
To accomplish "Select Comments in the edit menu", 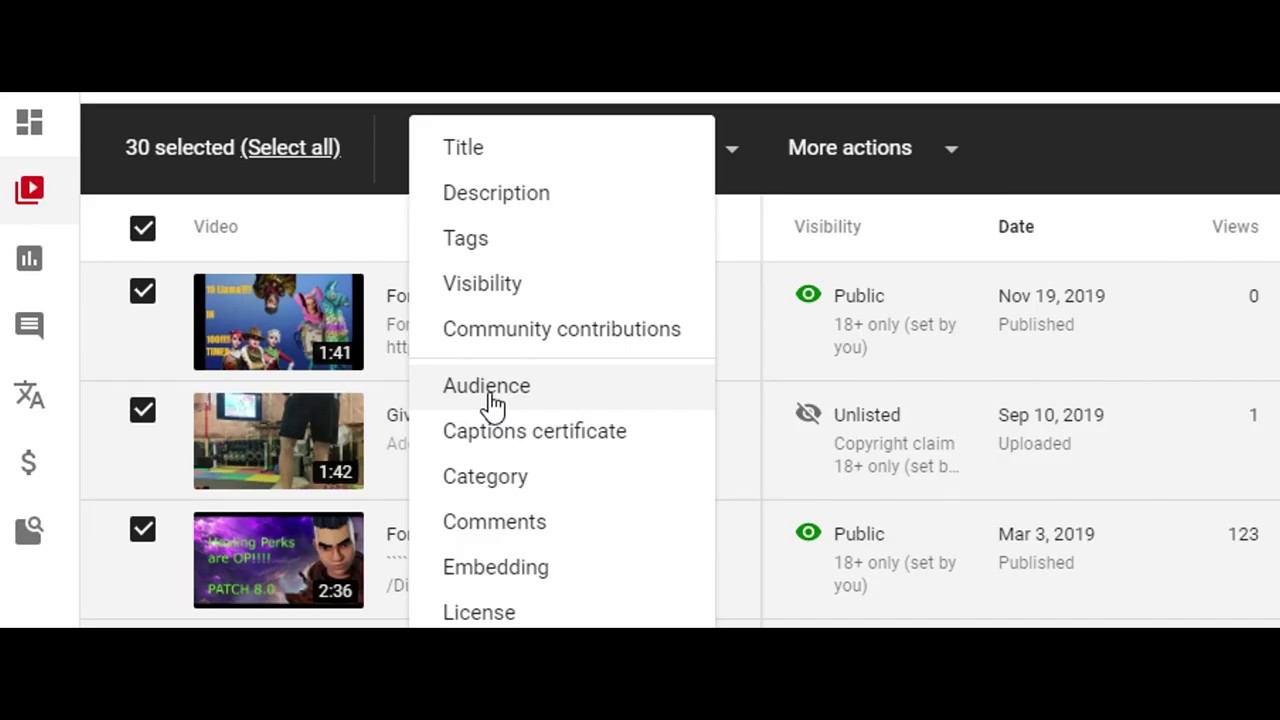I will coord(562,522).
